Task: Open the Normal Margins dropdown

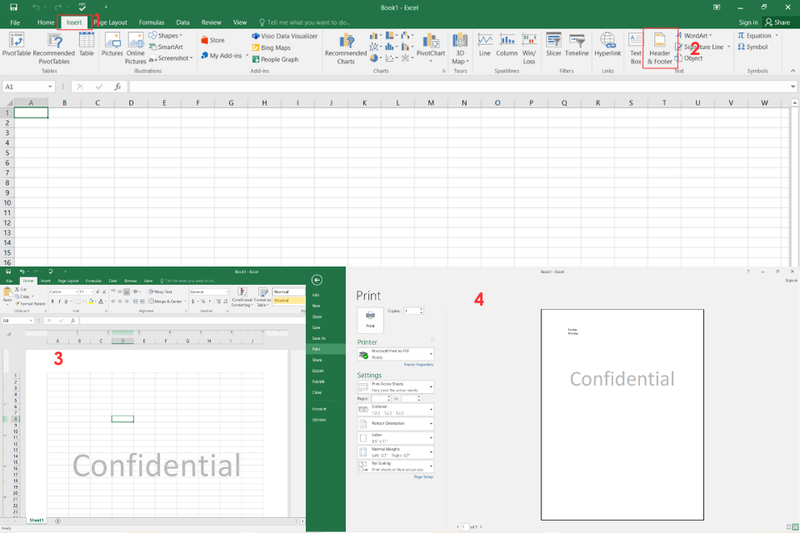Action: (x=395, y=451)
